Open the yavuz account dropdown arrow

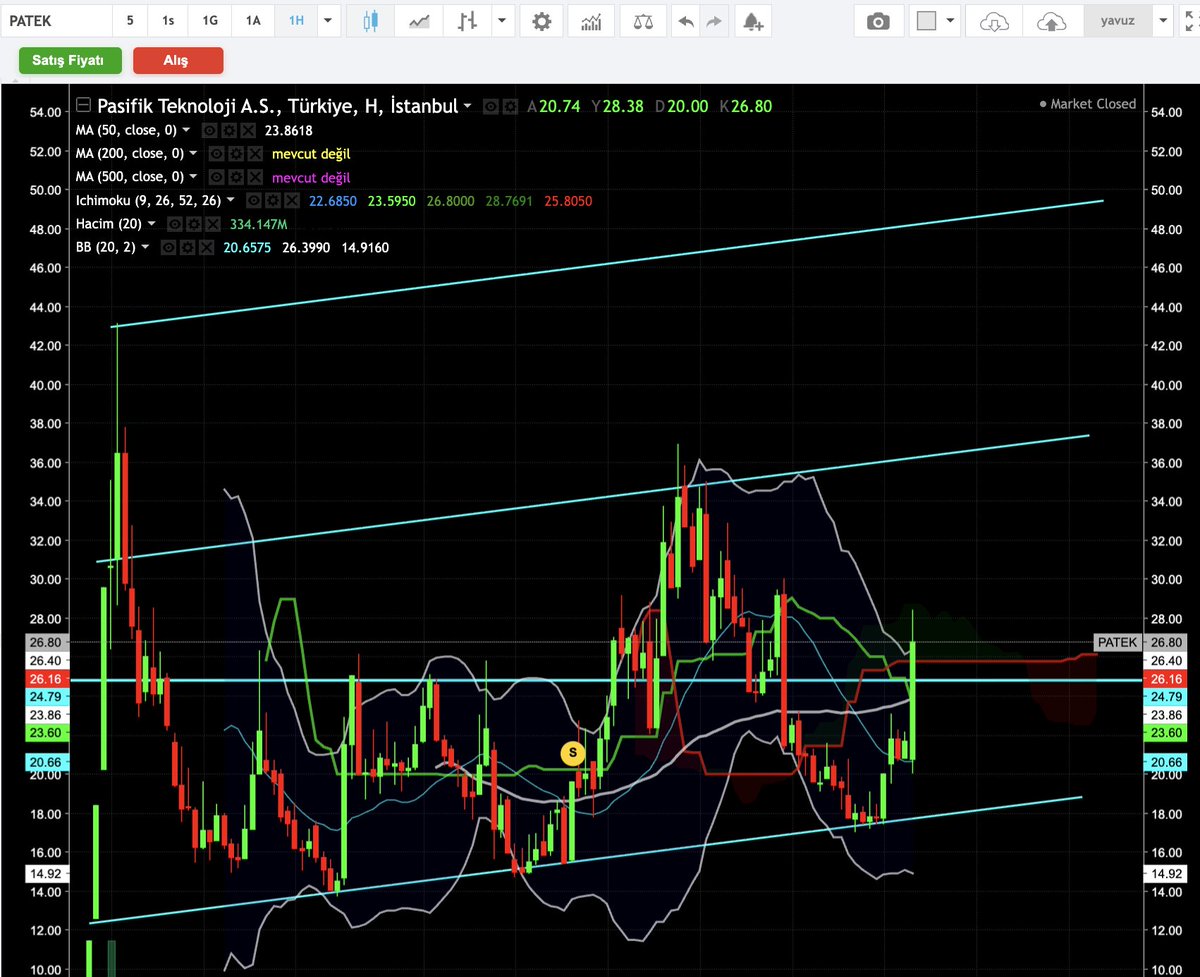(1162, 21)
